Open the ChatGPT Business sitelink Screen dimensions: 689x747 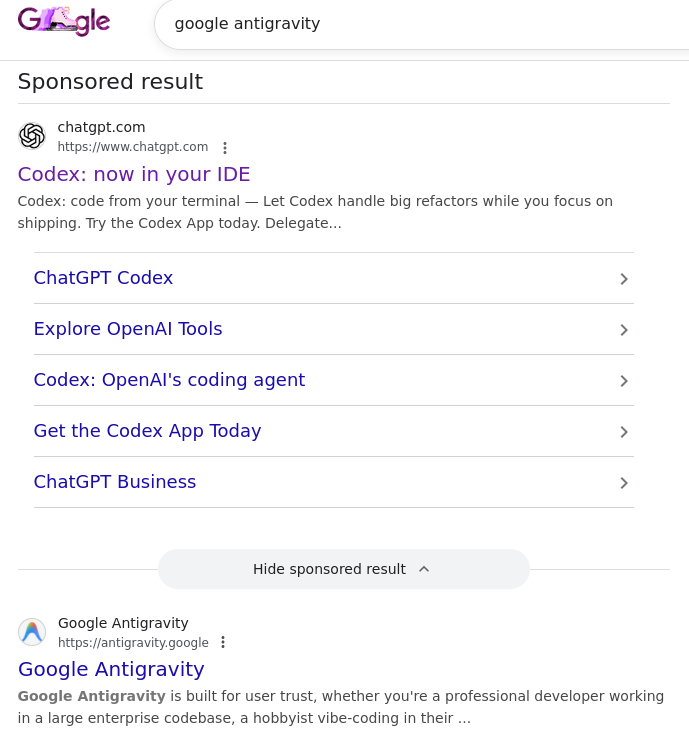[x=115, y=482]
